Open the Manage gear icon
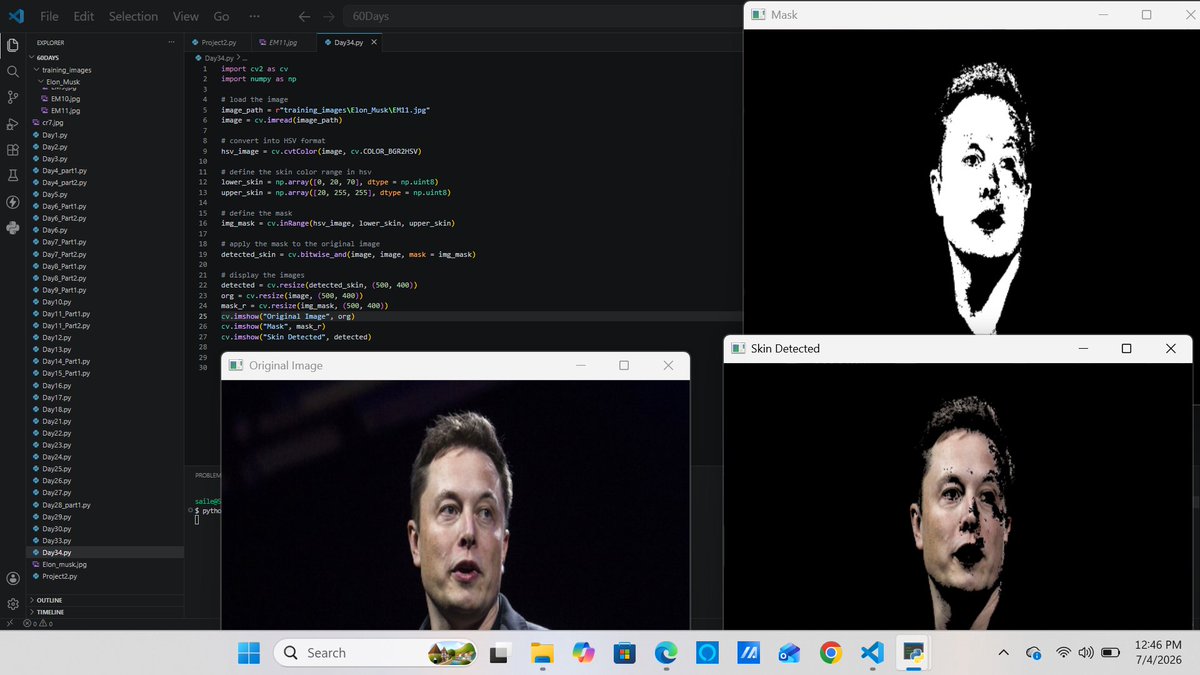 click(13, 605)
